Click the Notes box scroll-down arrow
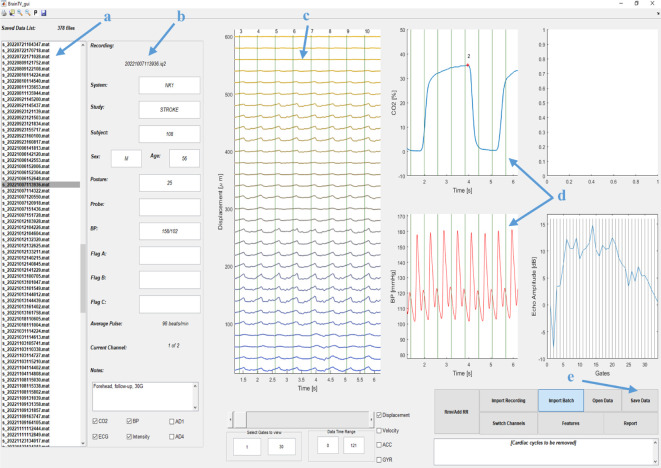 point(195,408)
